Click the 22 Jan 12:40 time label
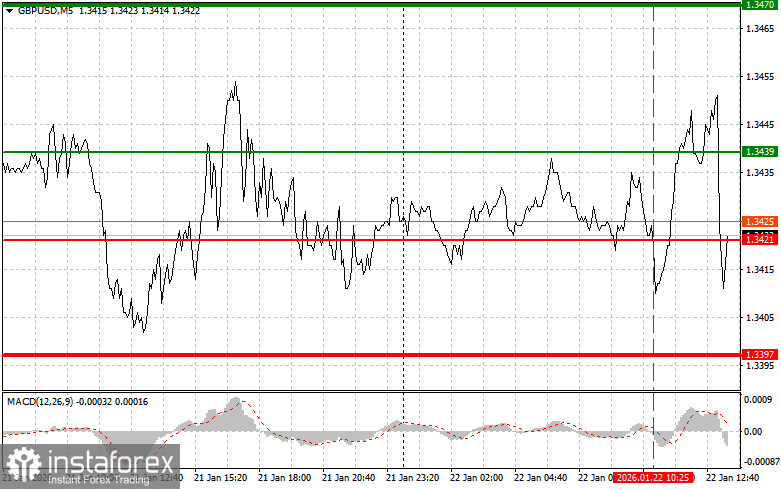The height and width of the screenshot is (489, 781). 733,478
